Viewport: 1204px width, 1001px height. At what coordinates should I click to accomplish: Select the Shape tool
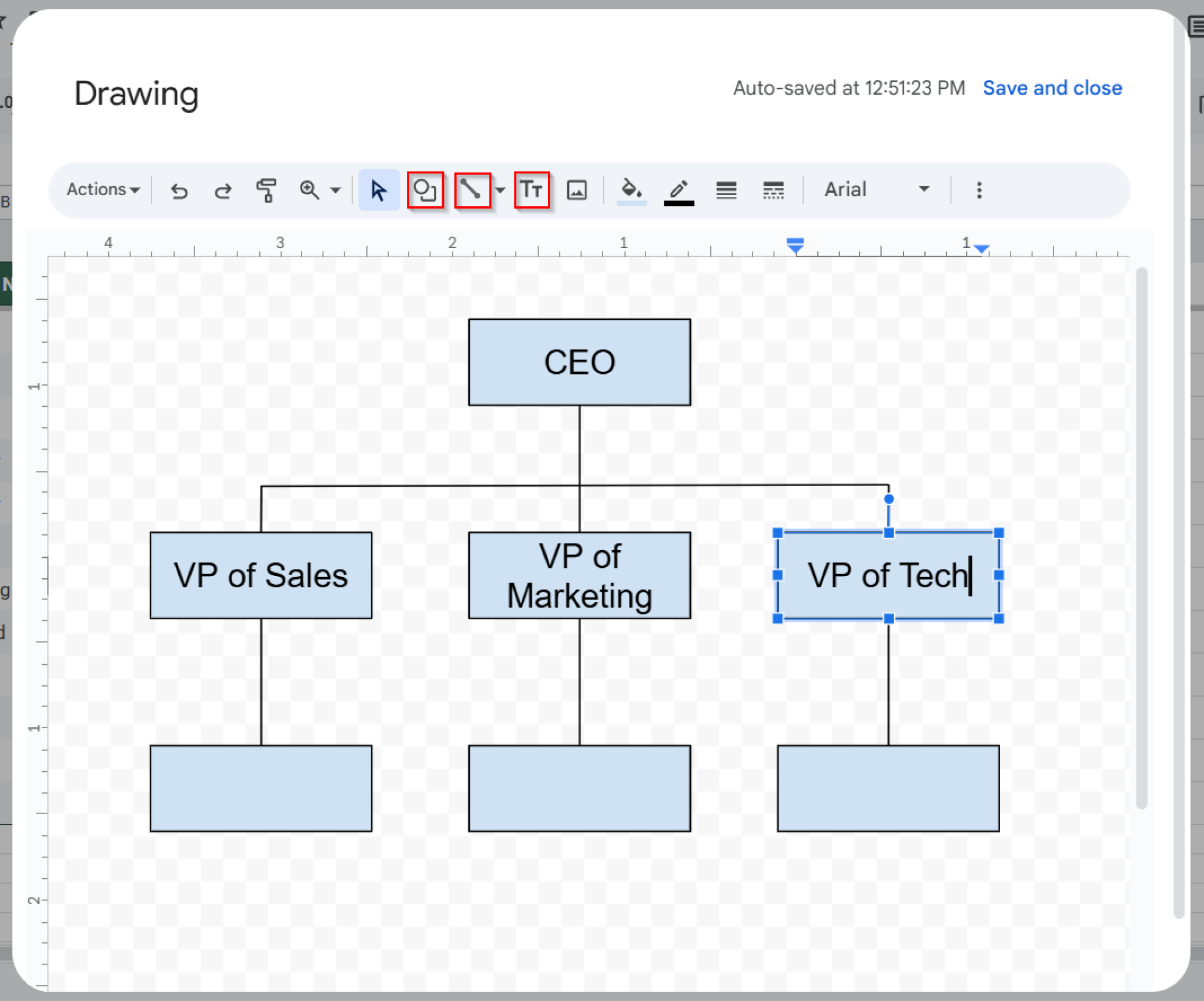(426, 189)
